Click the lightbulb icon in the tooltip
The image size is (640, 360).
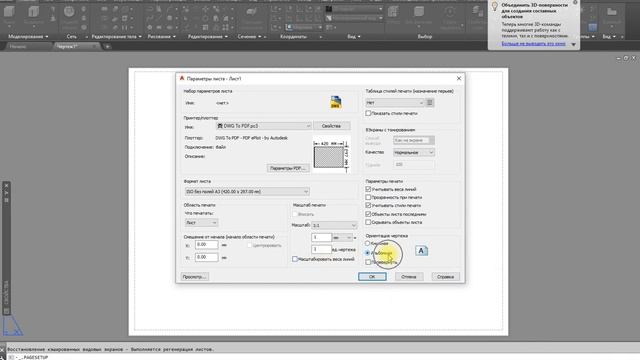495,6
